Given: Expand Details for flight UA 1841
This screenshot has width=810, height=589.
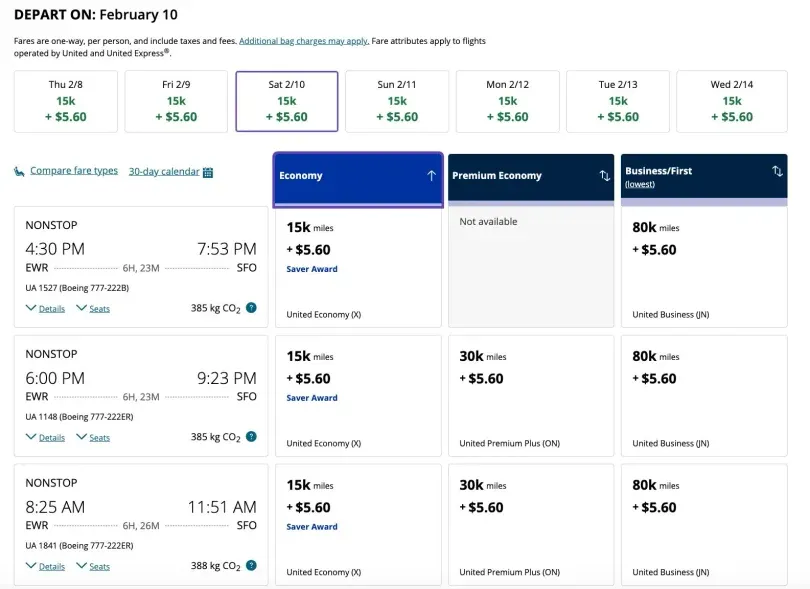Looking at the screenshot, I should (45, 567).
